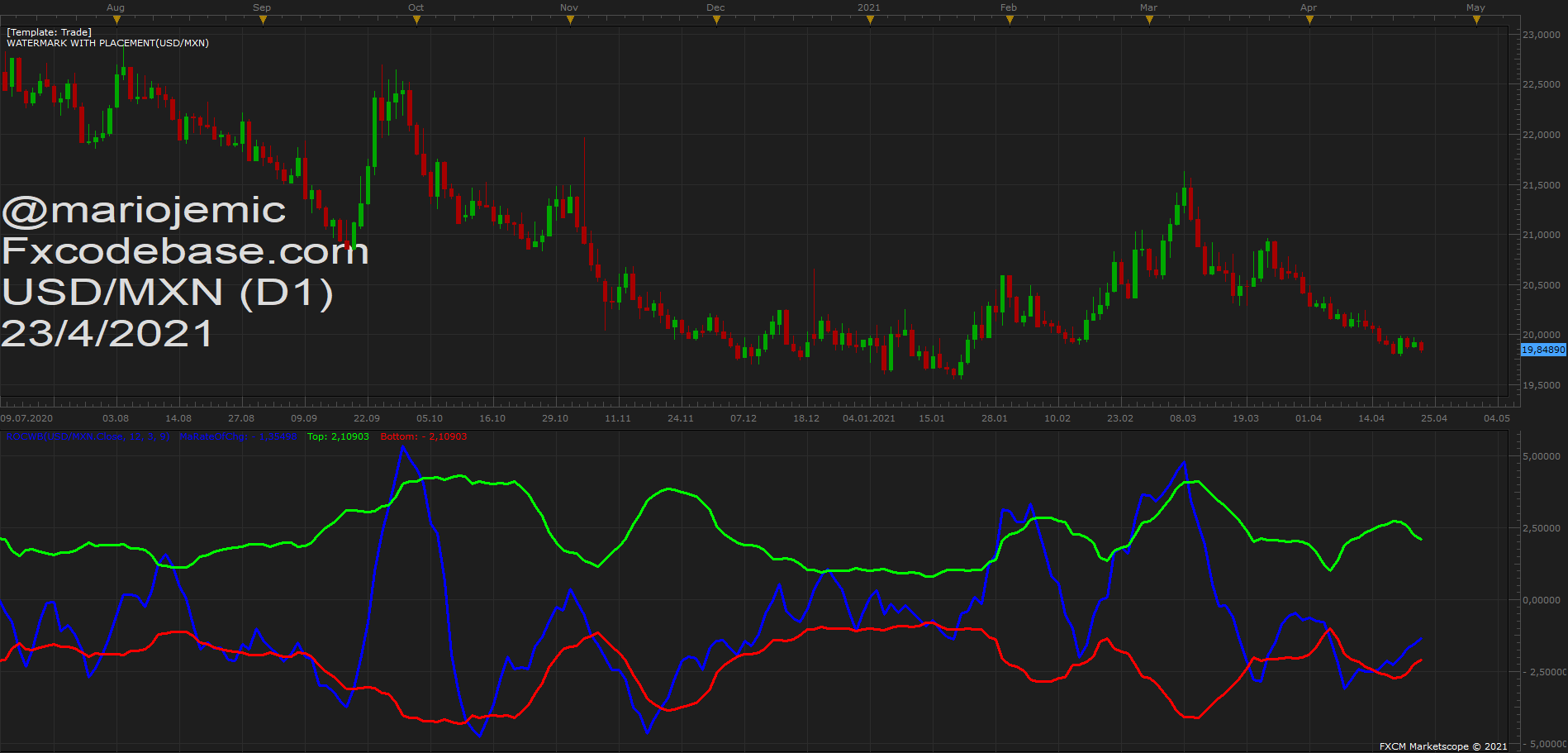Screen dimensions: 1568x753
Task: Click the 22.09 date axis label
Action: [x=367, y=418]
